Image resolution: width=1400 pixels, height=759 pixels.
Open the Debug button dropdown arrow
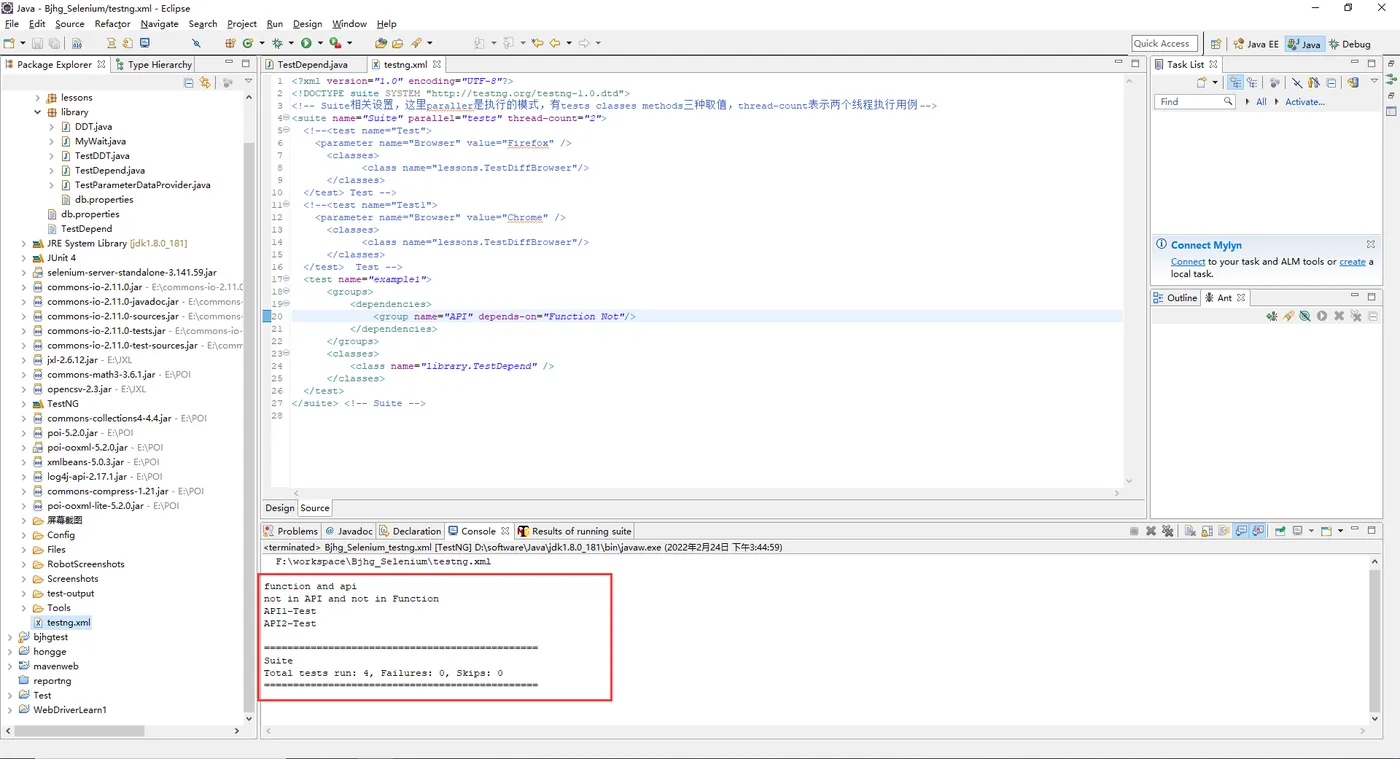click(290, 43)
